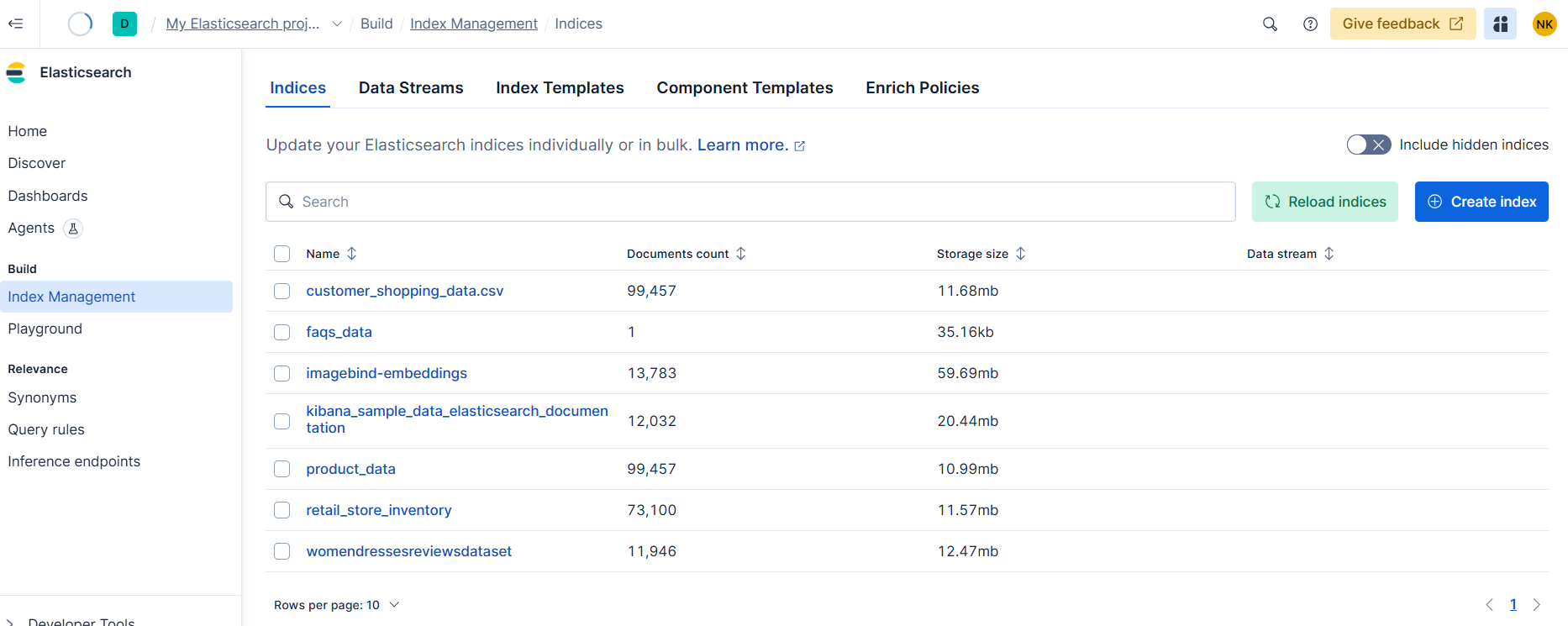Click the Agents beaker icon
This screenshot has width=1568, height=626.
tap(74, 229)
